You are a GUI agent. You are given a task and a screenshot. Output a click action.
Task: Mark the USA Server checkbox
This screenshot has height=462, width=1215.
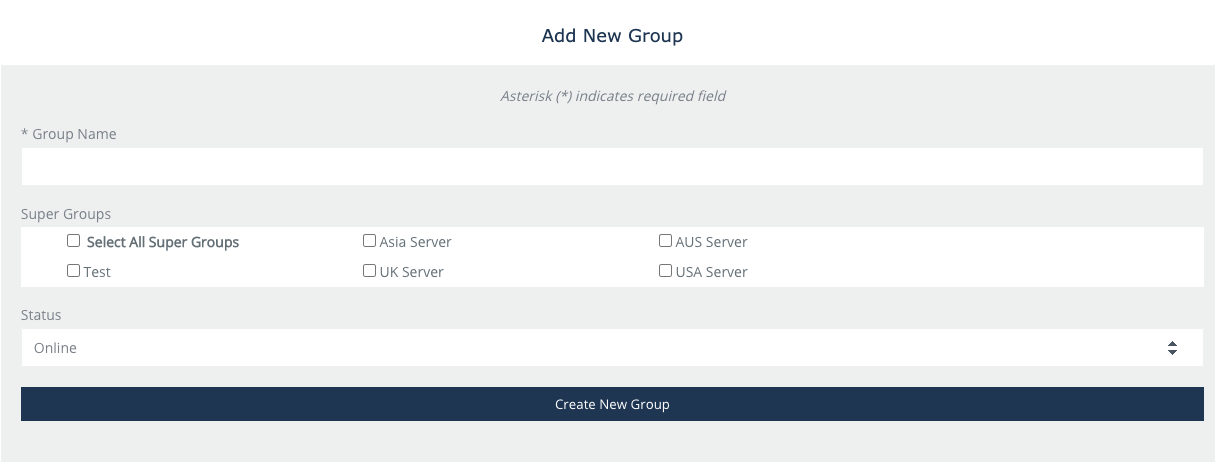point(665,271)
